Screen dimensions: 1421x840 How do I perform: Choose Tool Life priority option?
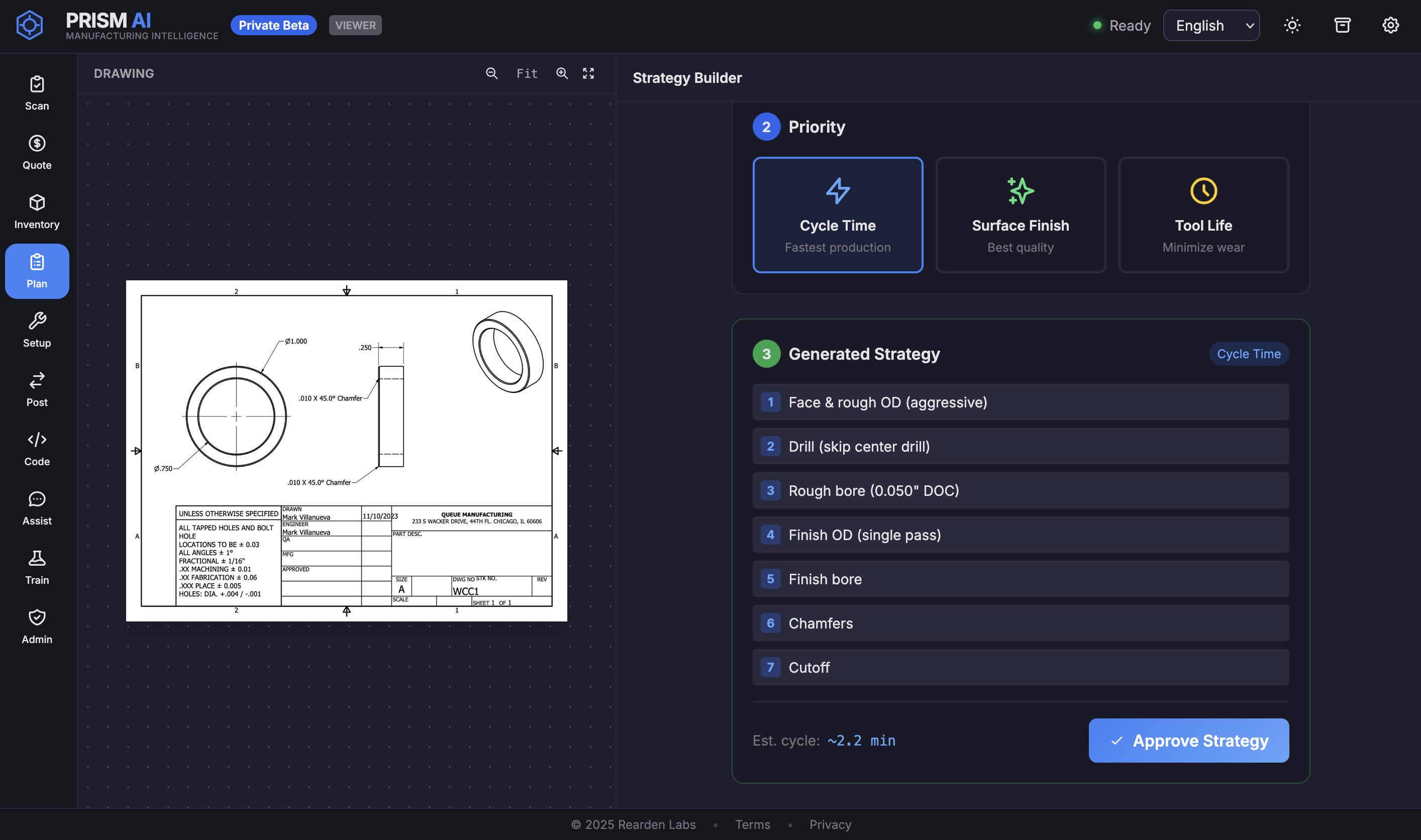[1203, 215]
